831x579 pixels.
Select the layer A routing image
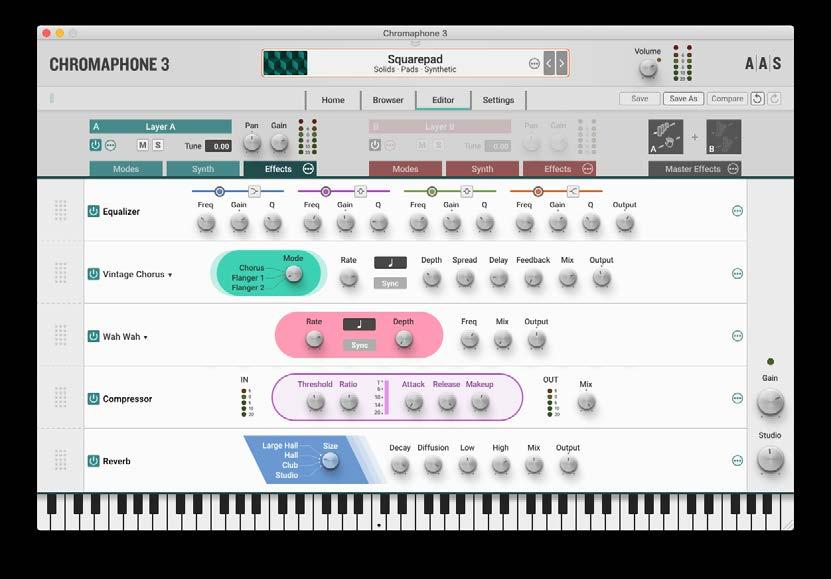pos(666,137)
